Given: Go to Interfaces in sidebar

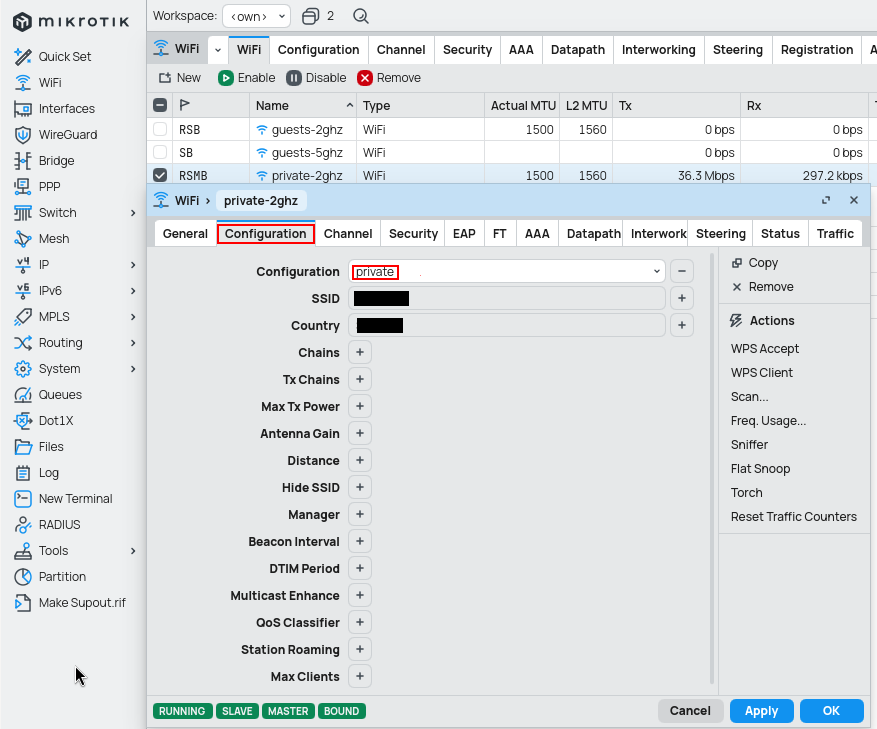Looking at the screenshot, I should 55,109.
